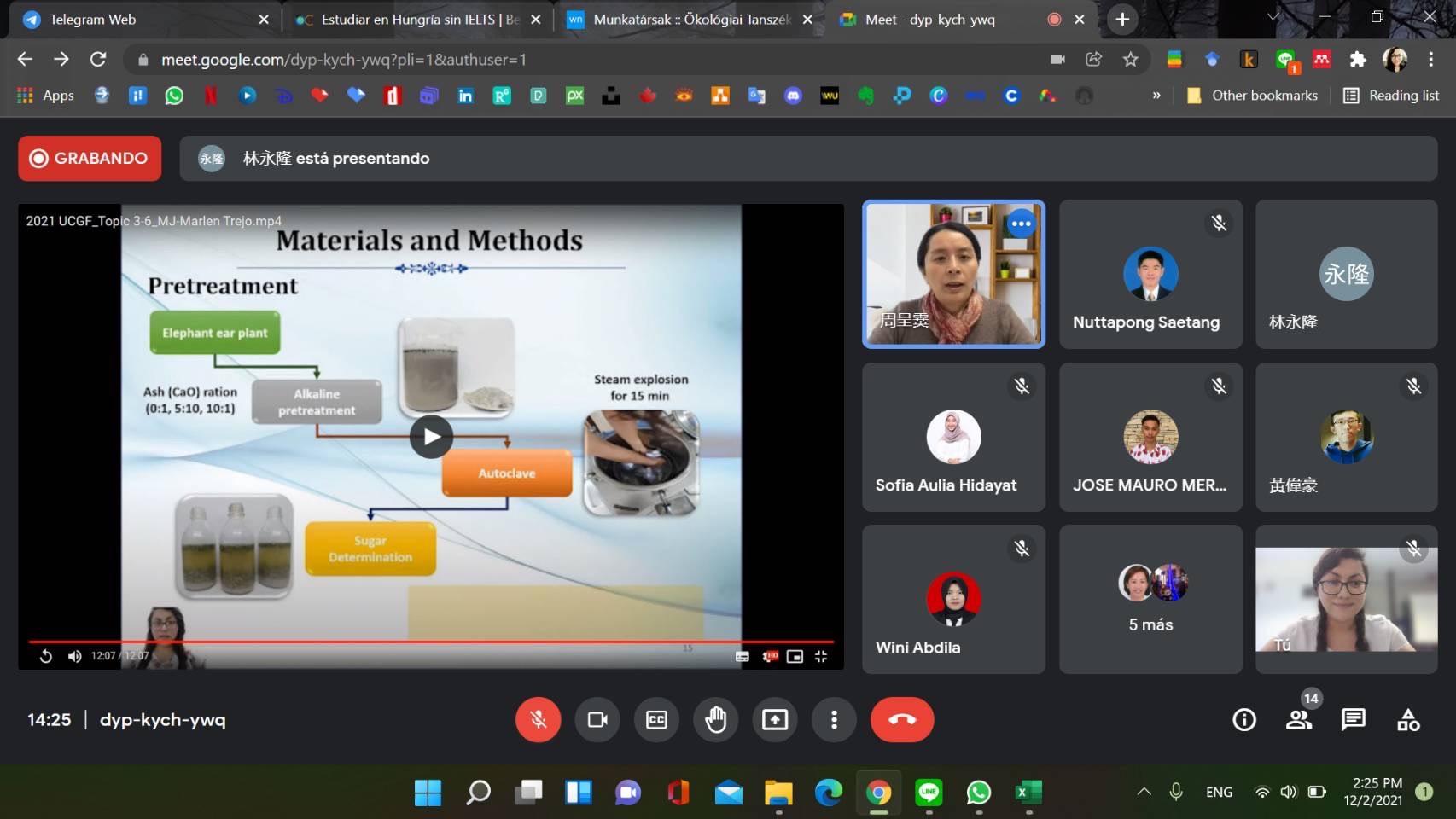
Task: Open Apps shortcut in bookmarks bar
Action: (x=46, y=96)
